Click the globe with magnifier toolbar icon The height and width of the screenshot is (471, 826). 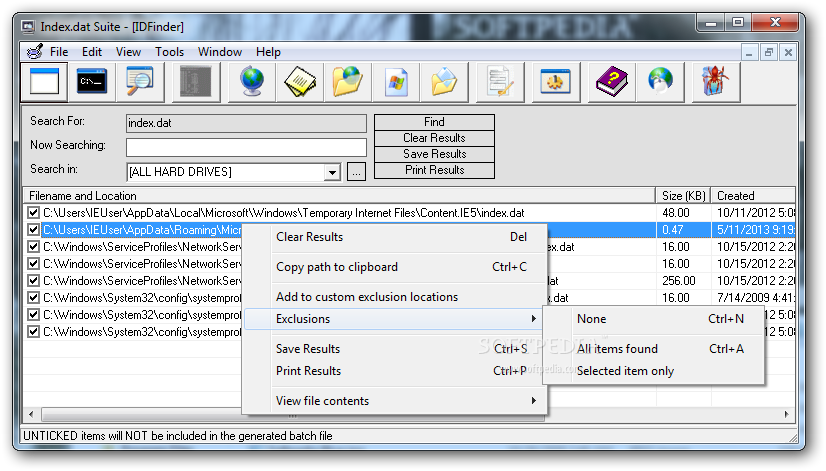click(660, 82)
